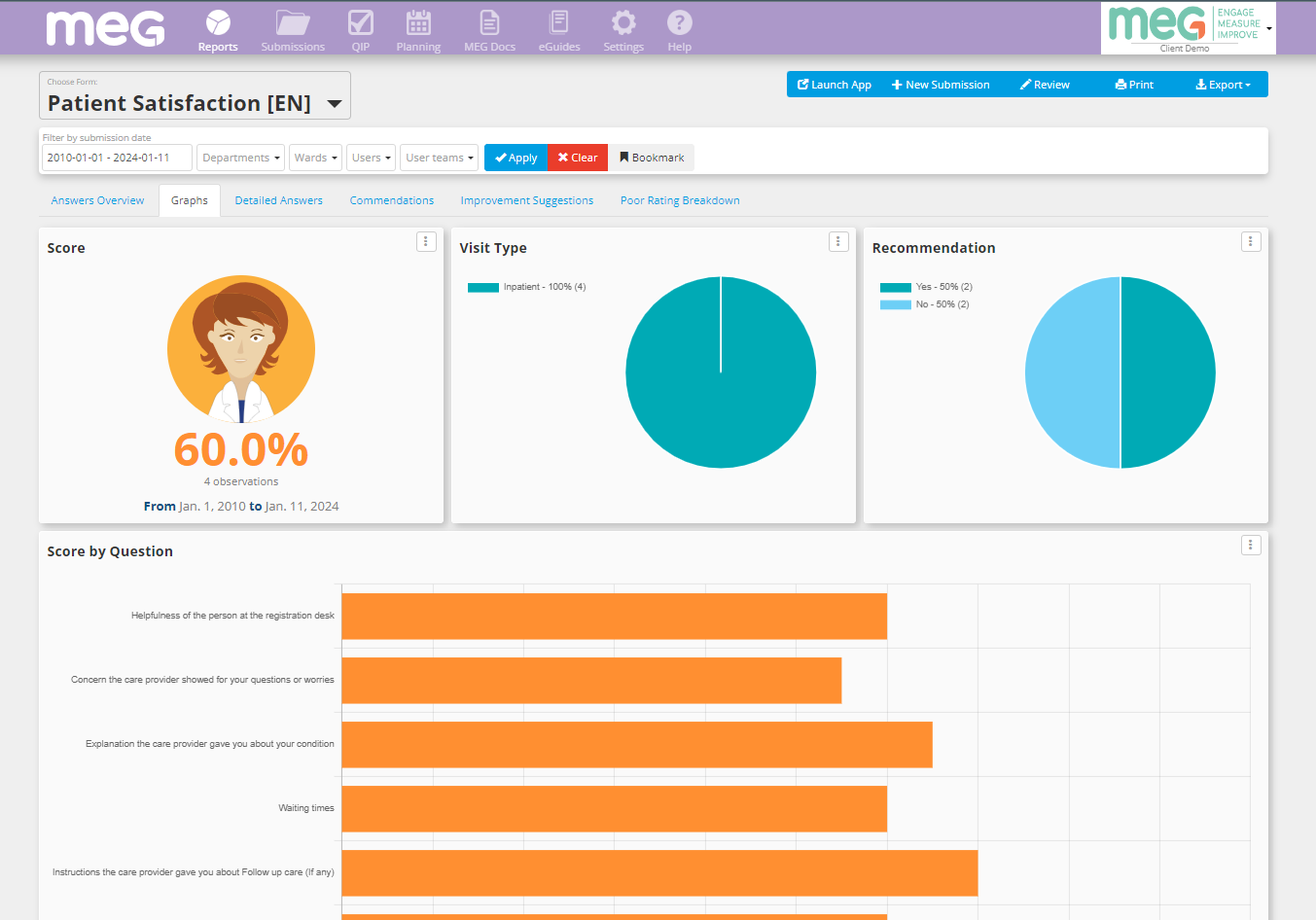Image resolution: width=1316 pixels, height=920 pixels.
Task: Open the Visit Type chart options menu
Action: pos(838,241)
